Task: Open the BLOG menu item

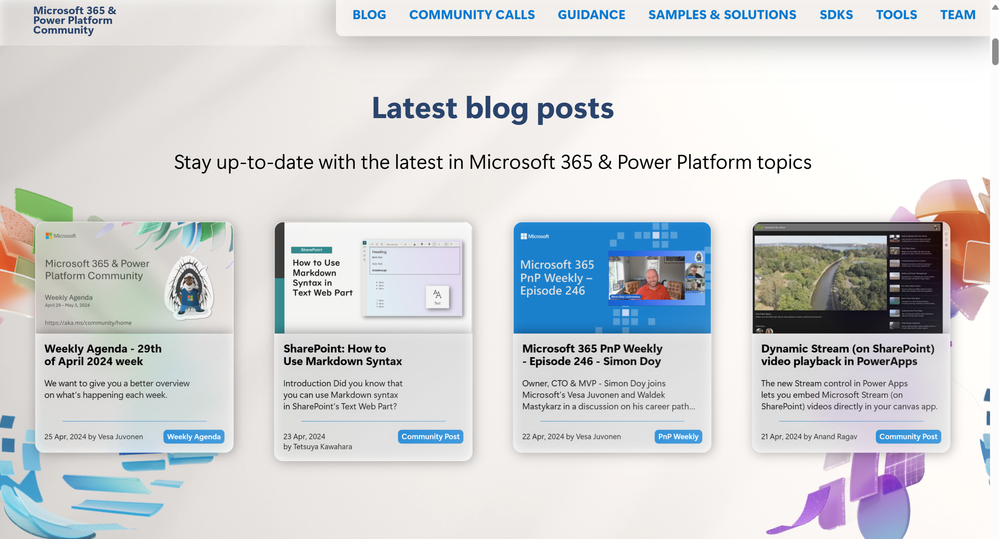Action: tap(369, 15)
